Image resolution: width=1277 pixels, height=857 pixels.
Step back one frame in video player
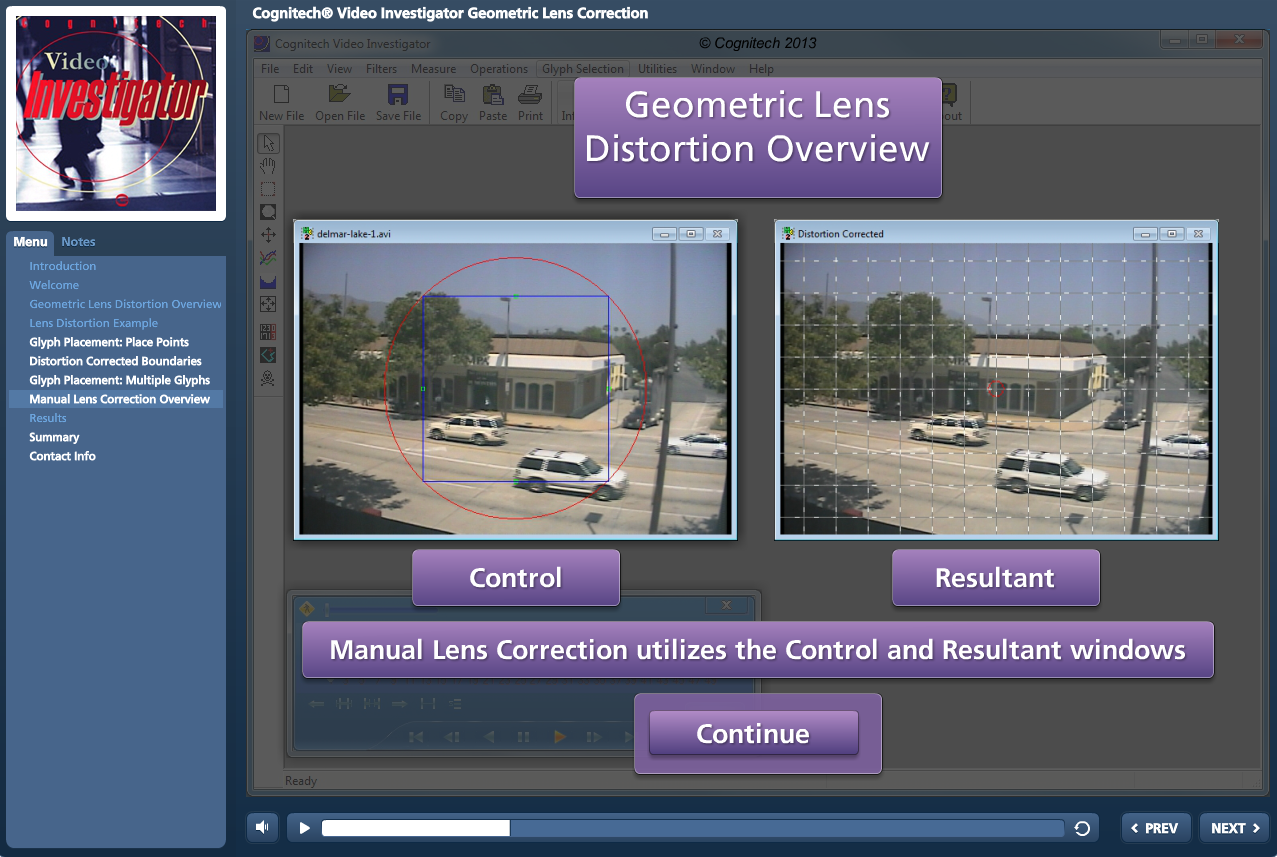(452, 737)
